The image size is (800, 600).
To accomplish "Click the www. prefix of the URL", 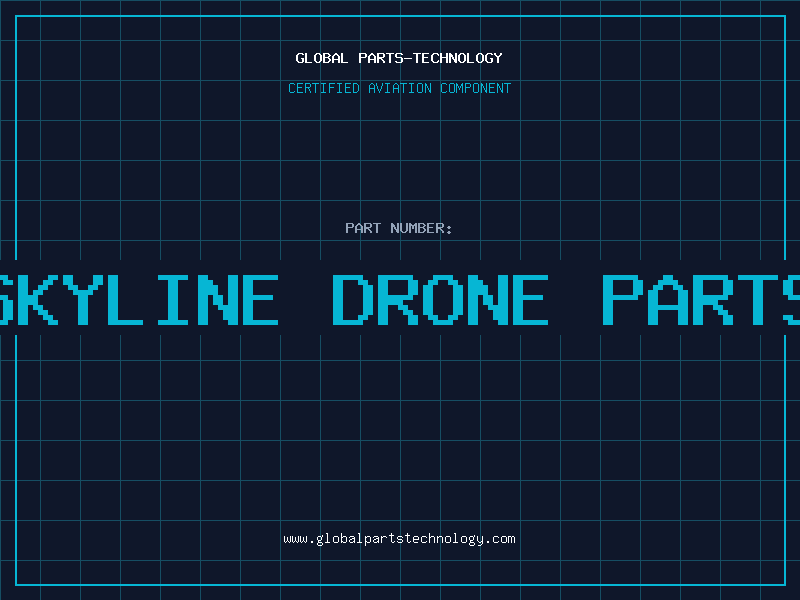I will 299,539.
